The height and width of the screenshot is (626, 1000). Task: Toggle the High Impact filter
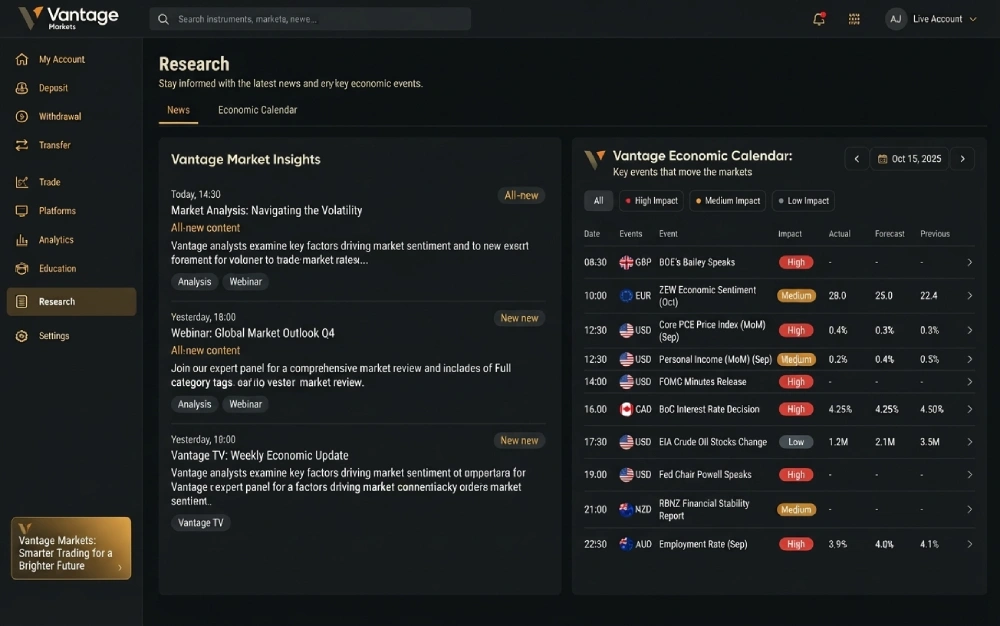(x=651, y=201)
